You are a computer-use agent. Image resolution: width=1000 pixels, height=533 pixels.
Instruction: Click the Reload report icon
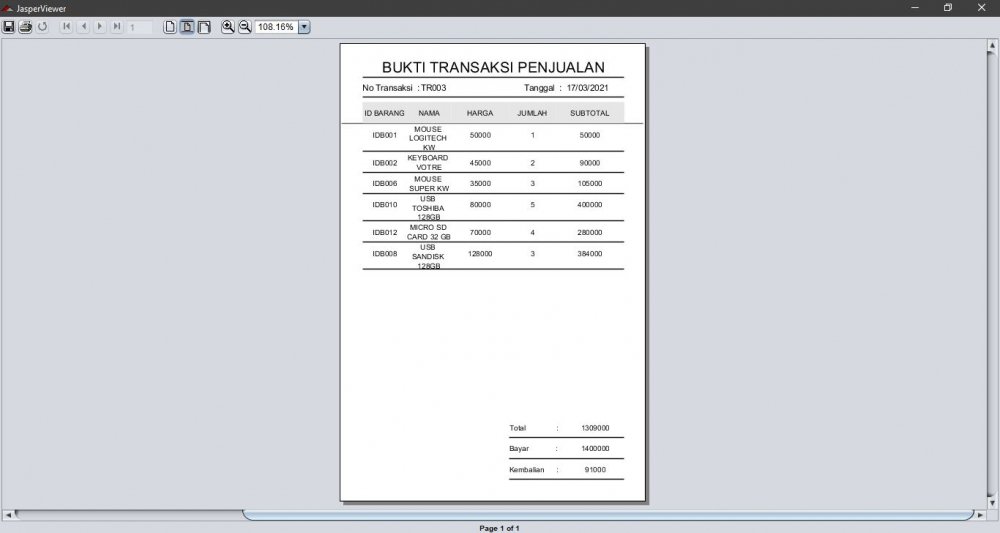coord(42,27)
